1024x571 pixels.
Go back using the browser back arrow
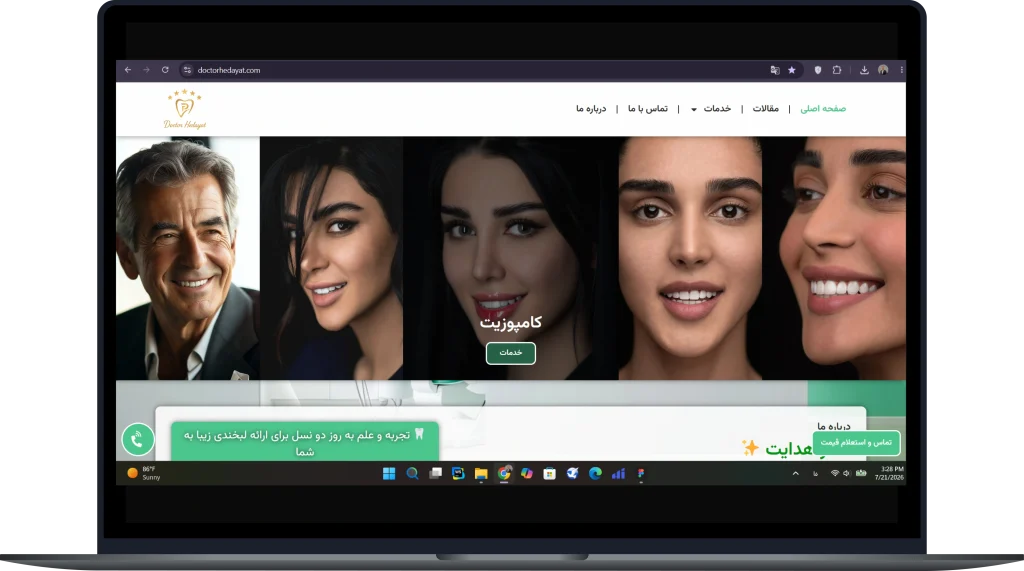tap(128, 70)
